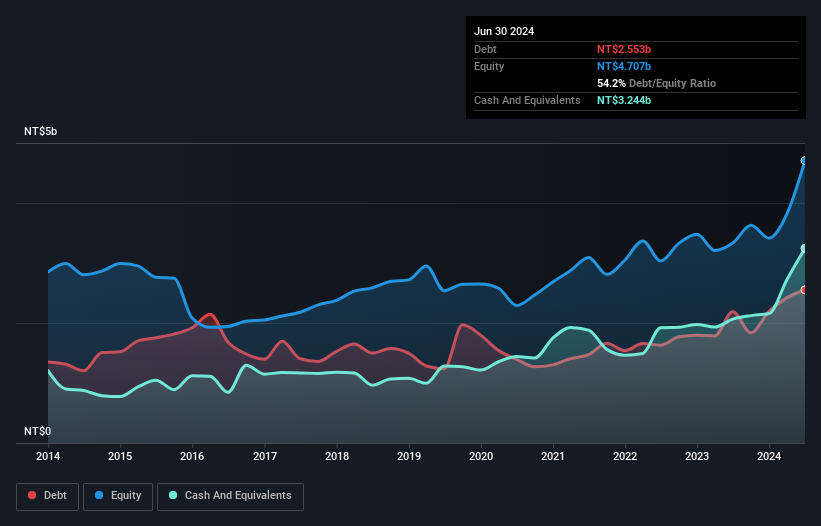The width and height of the screenshot is (821, 526).
Task: Click the 2019 x-axis label
Action: pos(409,456)
